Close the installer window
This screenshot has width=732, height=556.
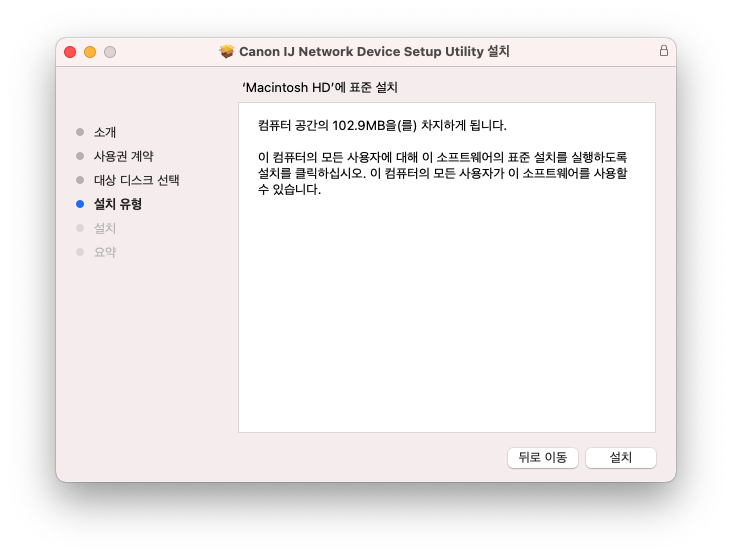tap(70, 52)
